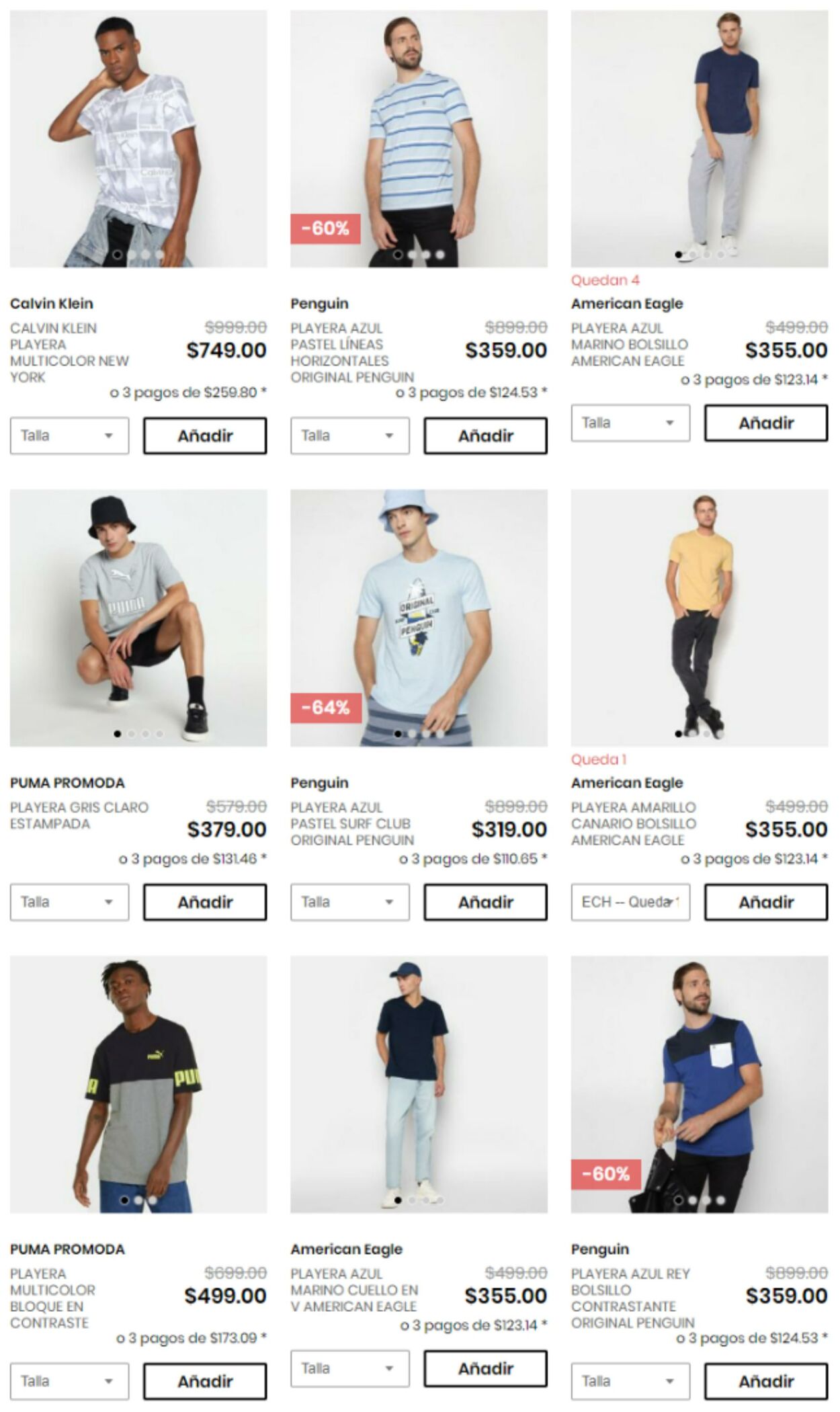Image resolution: width=840 pixels, height=1412 pixels.
Task: Add PUMA color-block playera at $499.00
Action: click(205, 1381)
